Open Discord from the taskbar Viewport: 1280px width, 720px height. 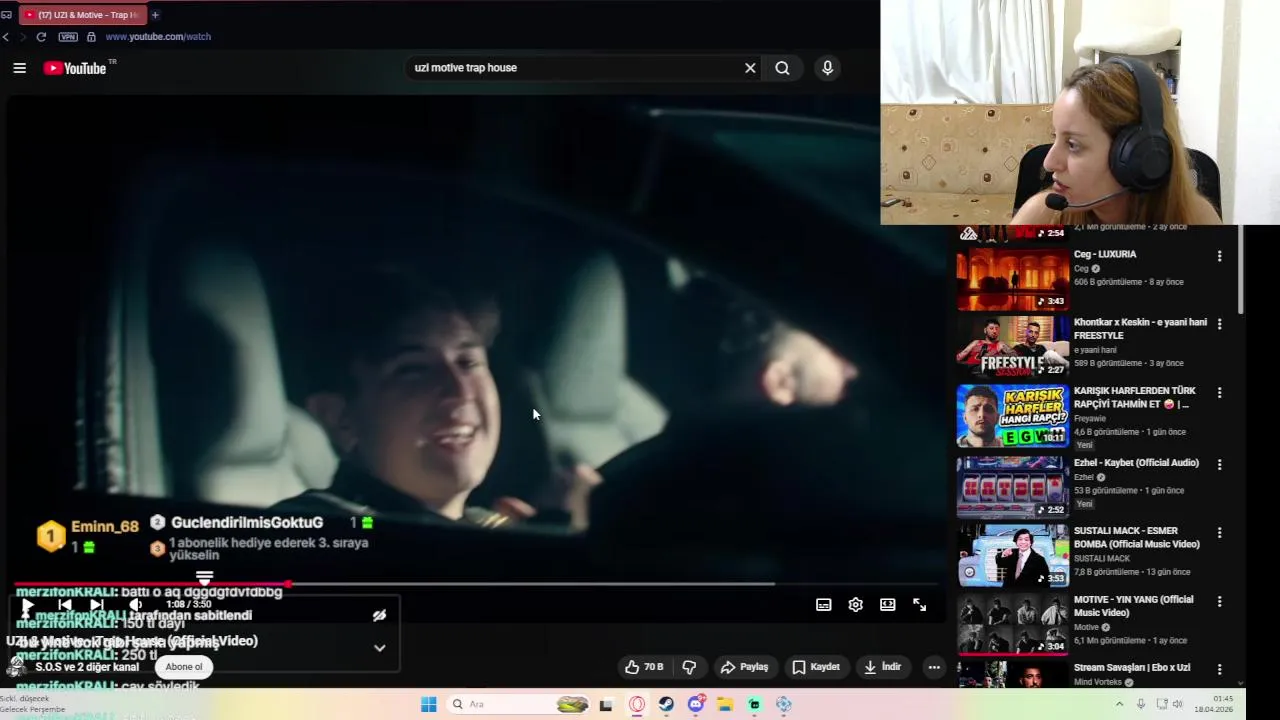[696, 704]
